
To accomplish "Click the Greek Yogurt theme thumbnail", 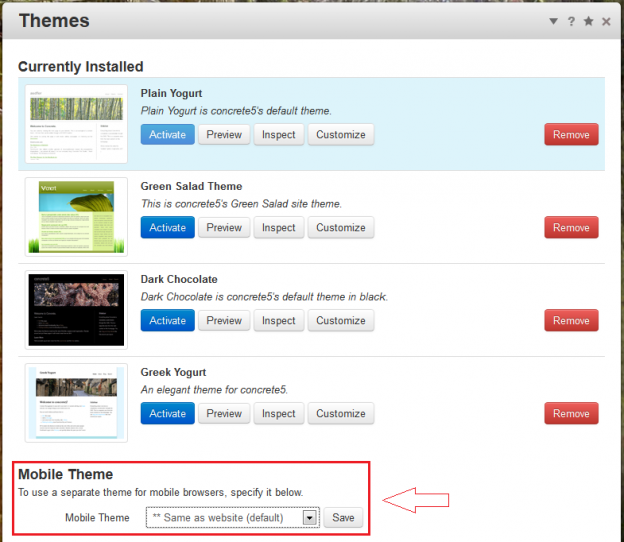I will [x=76, y=403].
